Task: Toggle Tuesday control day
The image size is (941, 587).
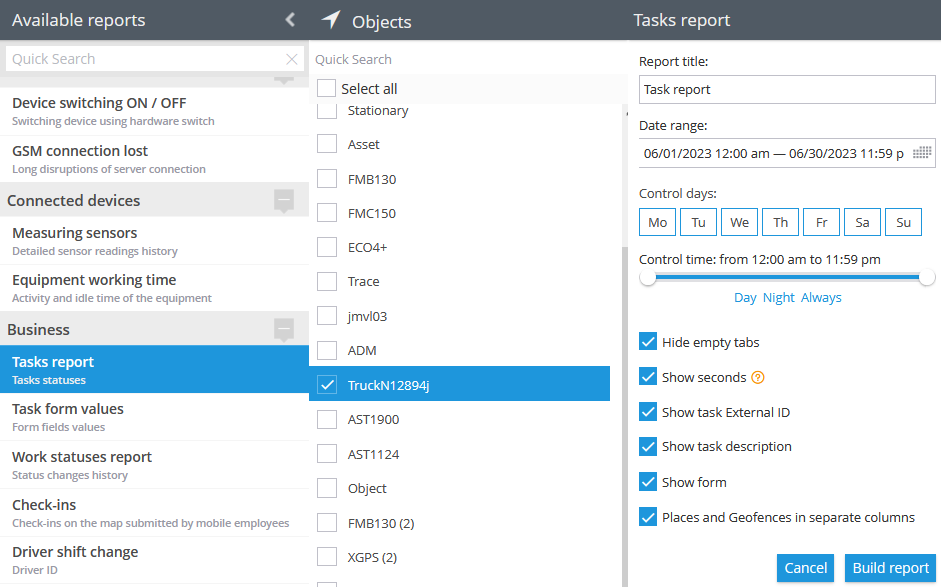Action: point(699,222)
